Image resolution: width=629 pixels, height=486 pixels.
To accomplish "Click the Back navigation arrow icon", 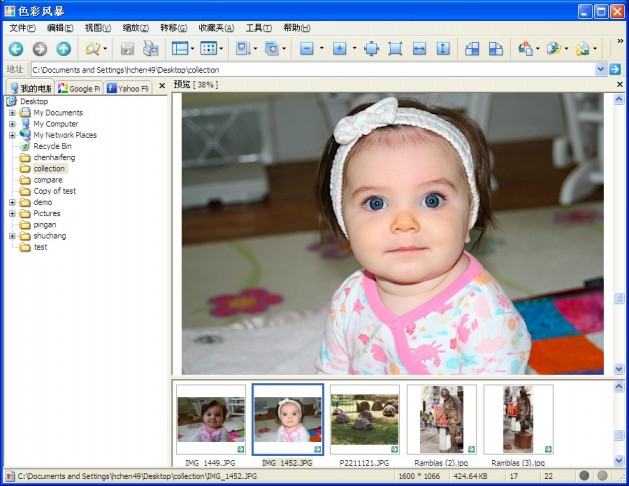I will 15,48.
